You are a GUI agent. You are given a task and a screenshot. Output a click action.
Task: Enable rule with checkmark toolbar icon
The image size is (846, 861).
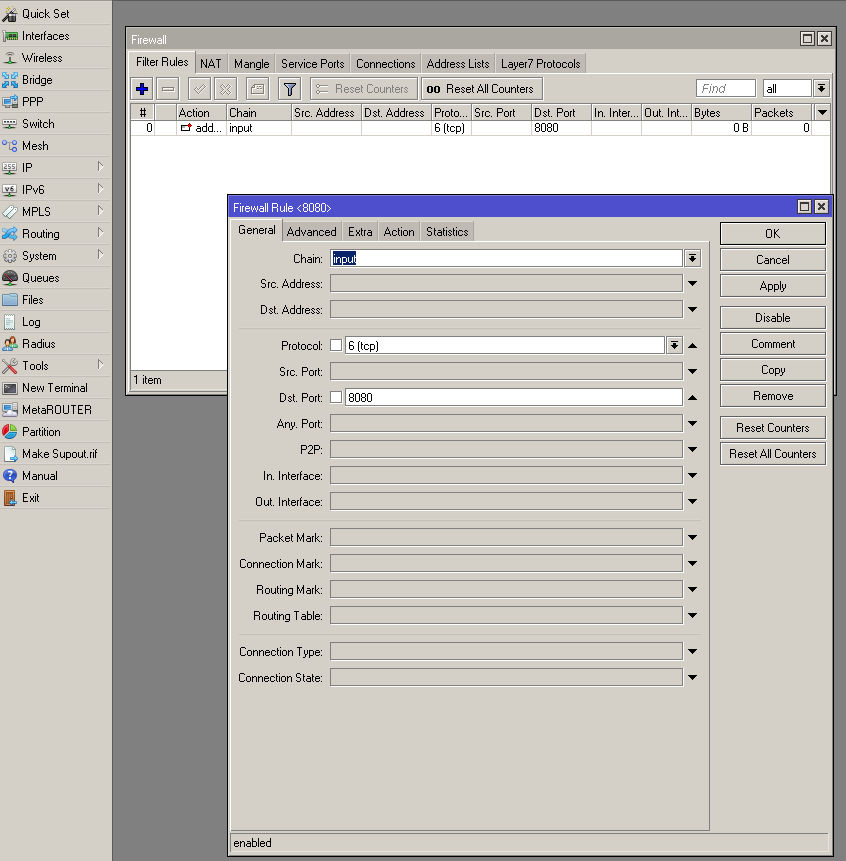click(x=199, y=89)
